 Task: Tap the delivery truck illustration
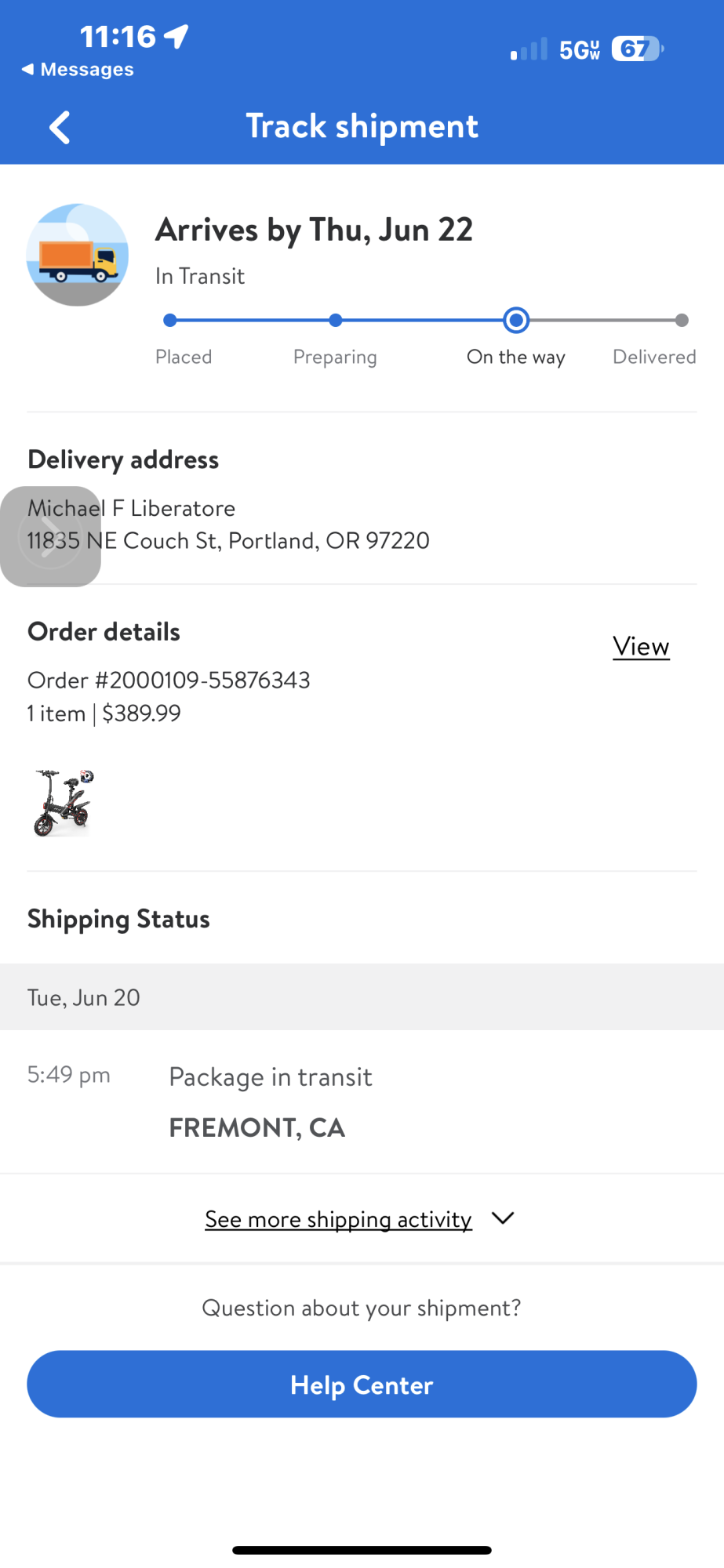pos(77,255)
